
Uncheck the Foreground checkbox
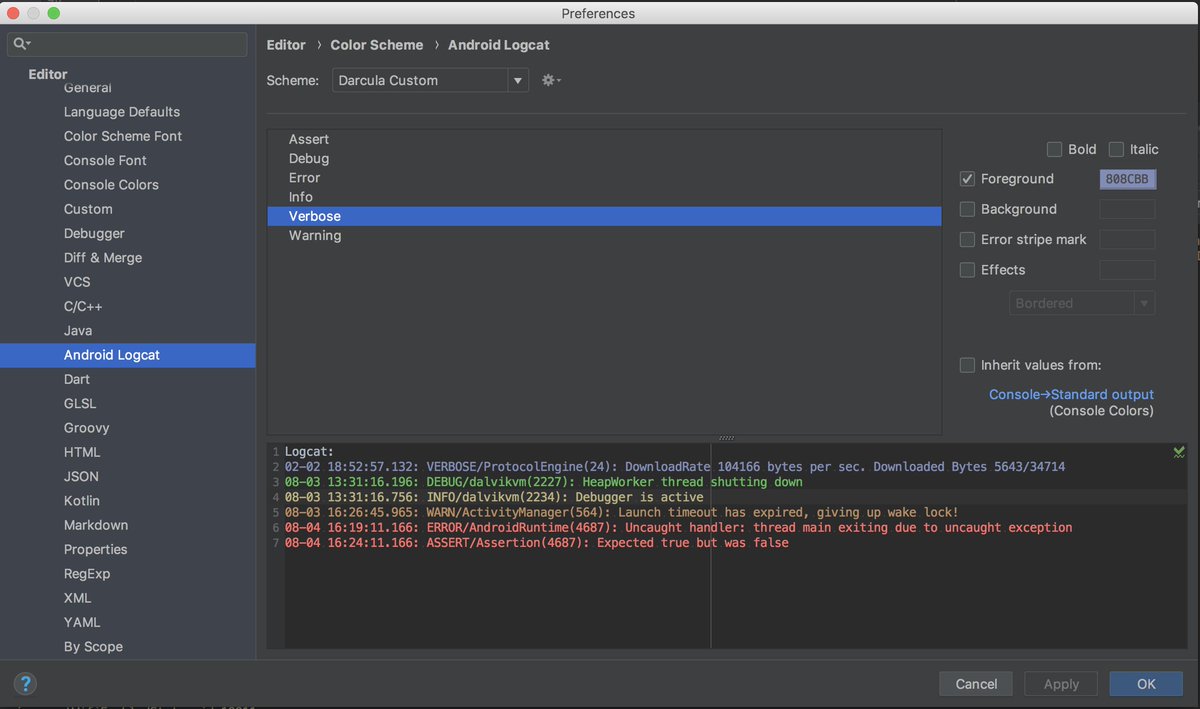[967, 179]
